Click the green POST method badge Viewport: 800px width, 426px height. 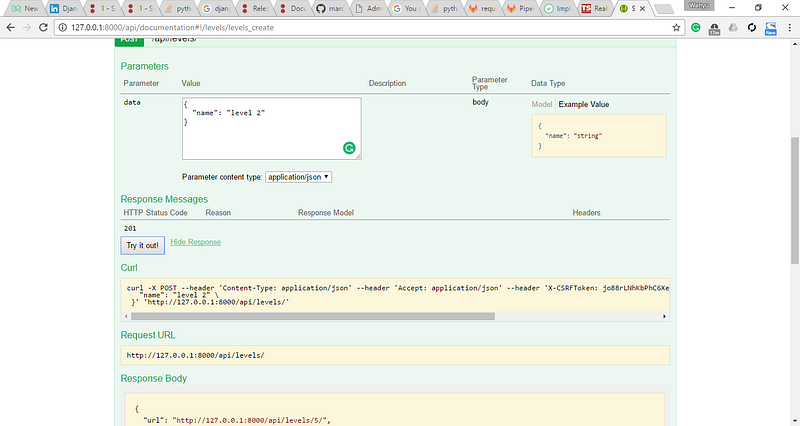click(x=129, y=40)
